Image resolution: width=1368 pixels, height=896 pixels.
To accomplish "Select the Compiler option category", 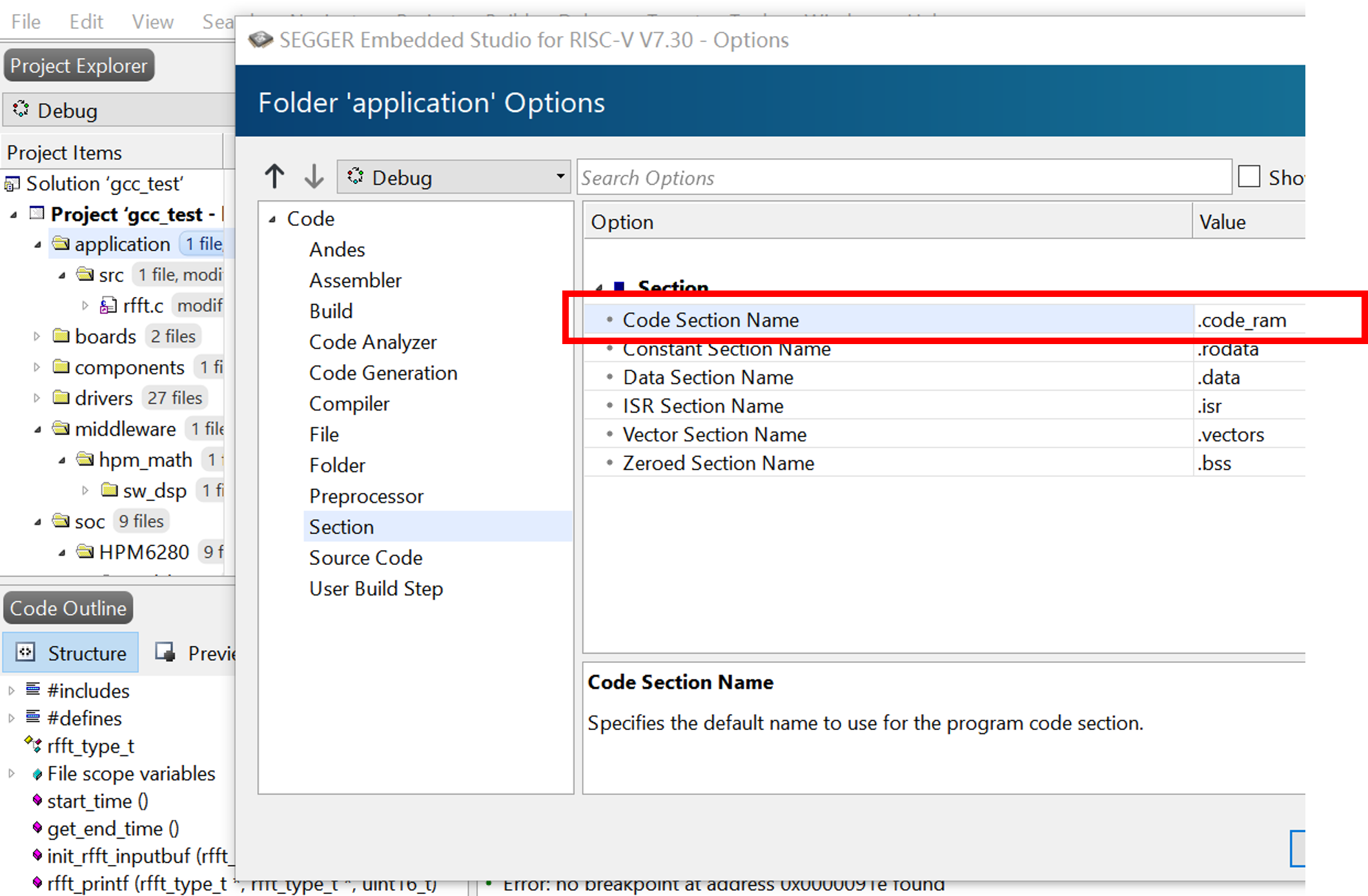I will [x=349, y=404].
